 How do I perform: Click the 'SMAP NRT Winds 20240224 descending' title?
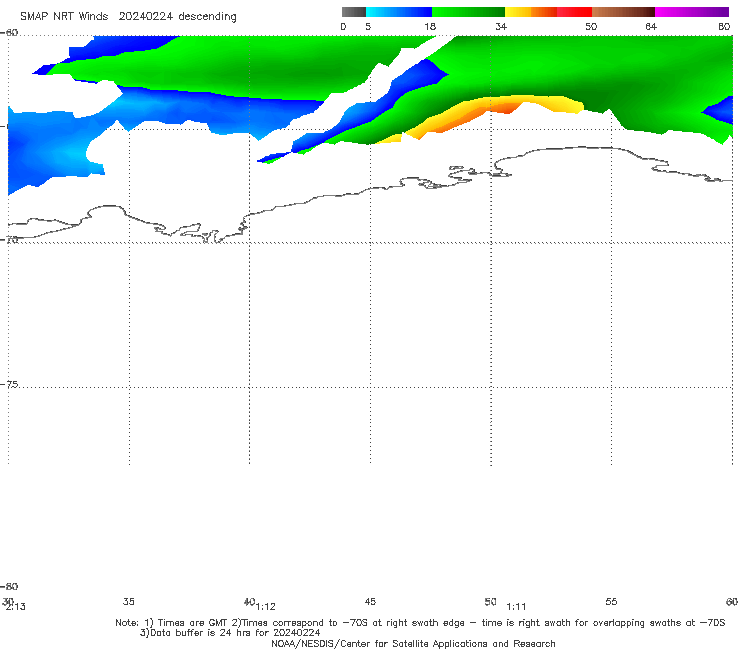point(128,17)
